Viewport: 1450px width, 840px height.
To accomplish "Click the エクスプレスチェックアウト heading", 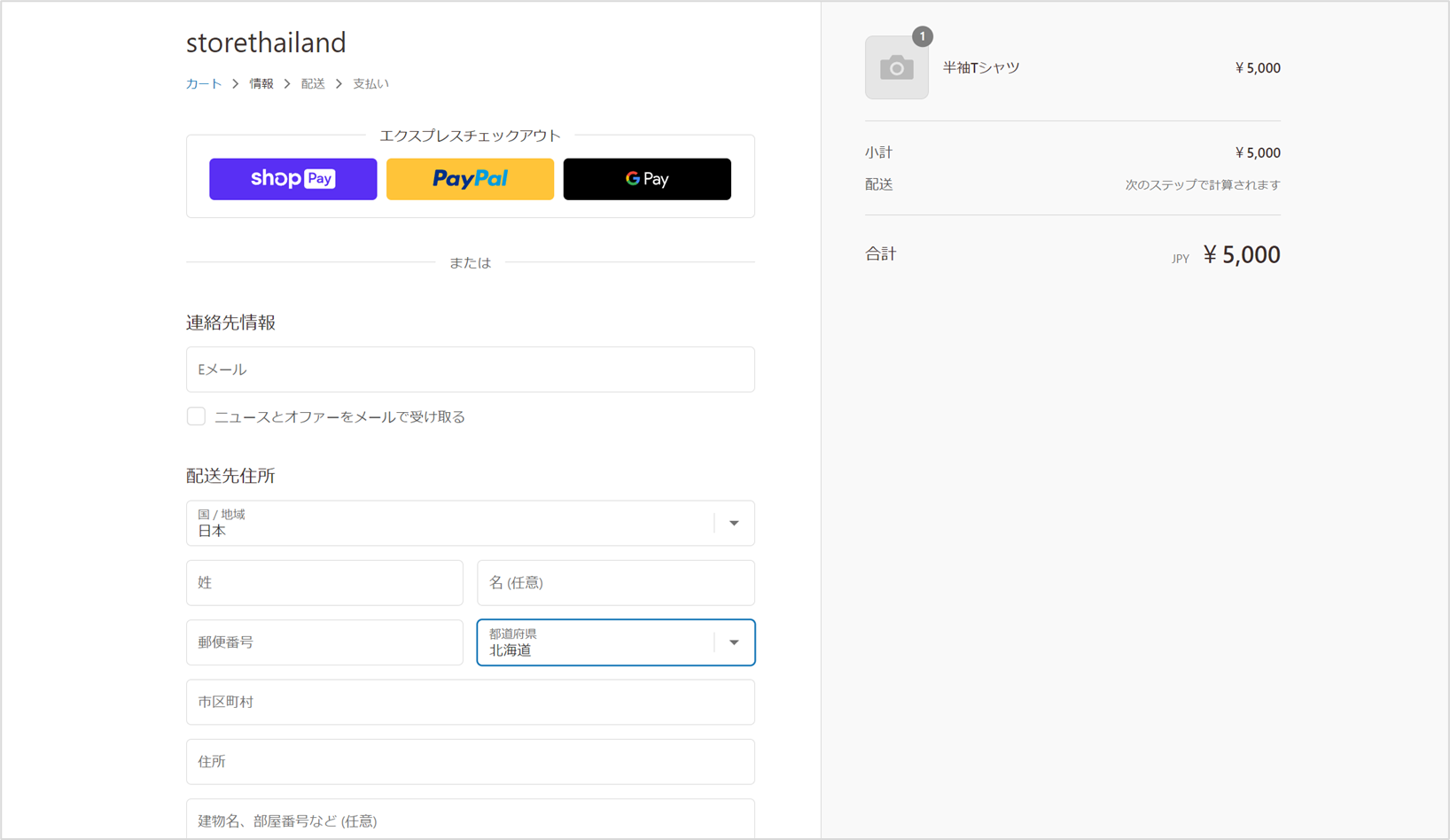I will tap(470, 136).
